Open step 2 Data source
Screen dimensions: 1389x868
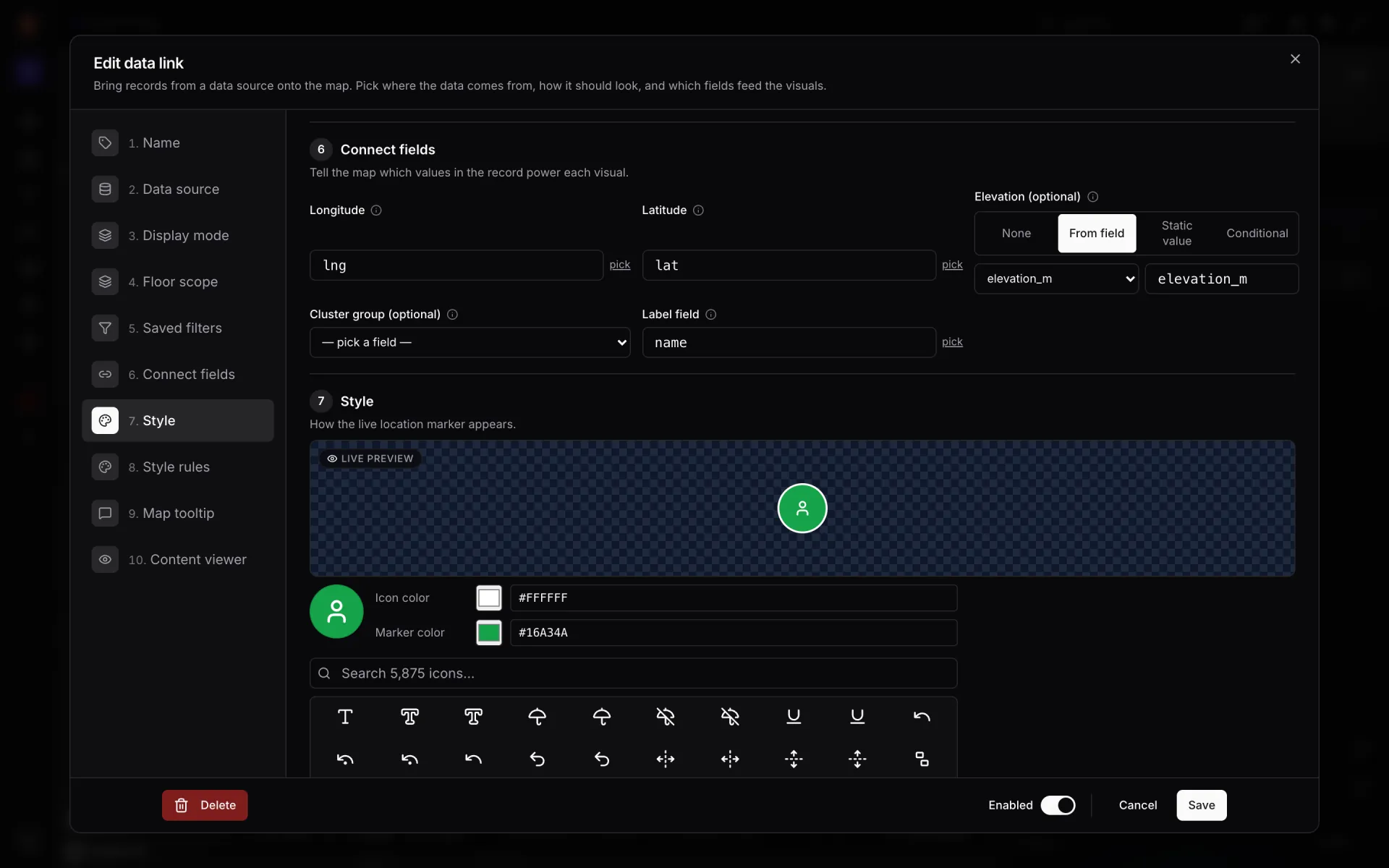tap(178, 190)
